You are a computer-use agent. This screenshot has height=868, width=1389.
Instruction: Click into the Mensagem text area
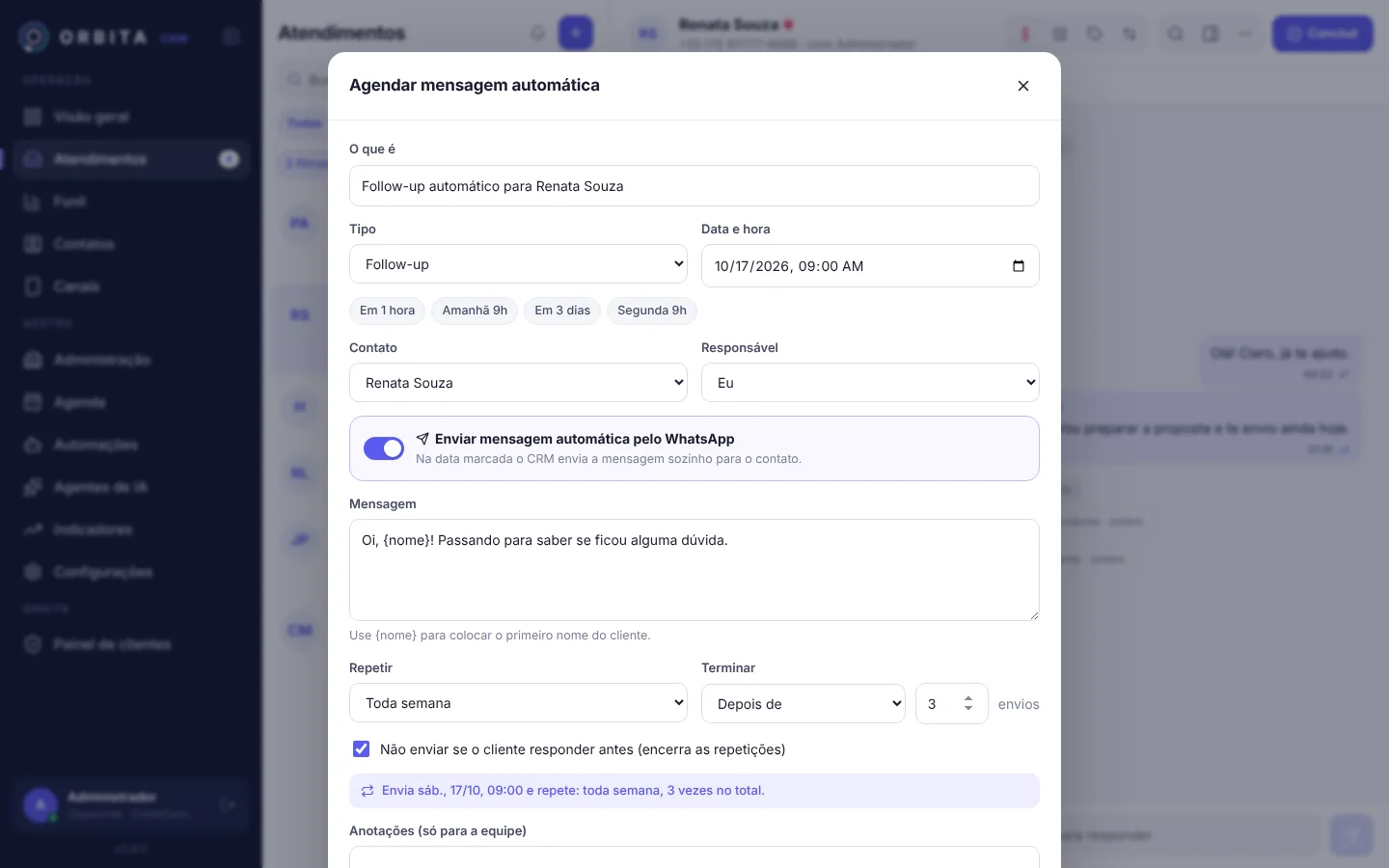694,570
